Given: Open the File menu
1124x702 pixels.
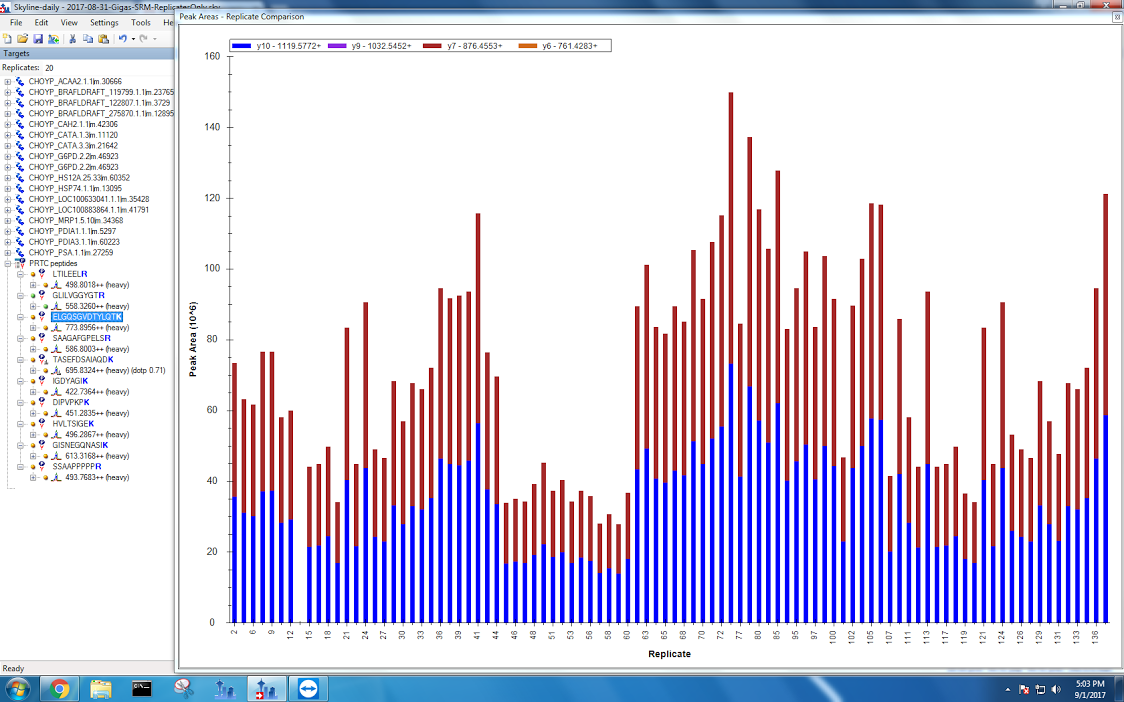Looking at the screenshot, I should pyautogui.click(x=16, y=22).
